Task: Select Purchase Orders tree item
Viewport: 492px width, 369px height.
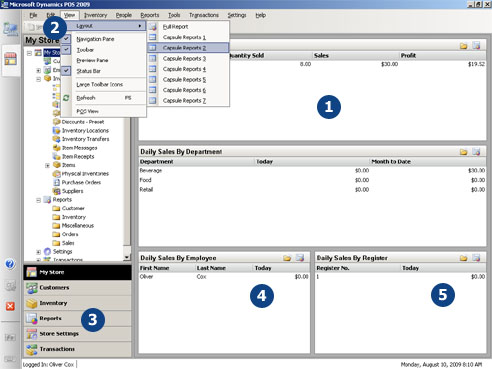Action: tap(81, 182)
